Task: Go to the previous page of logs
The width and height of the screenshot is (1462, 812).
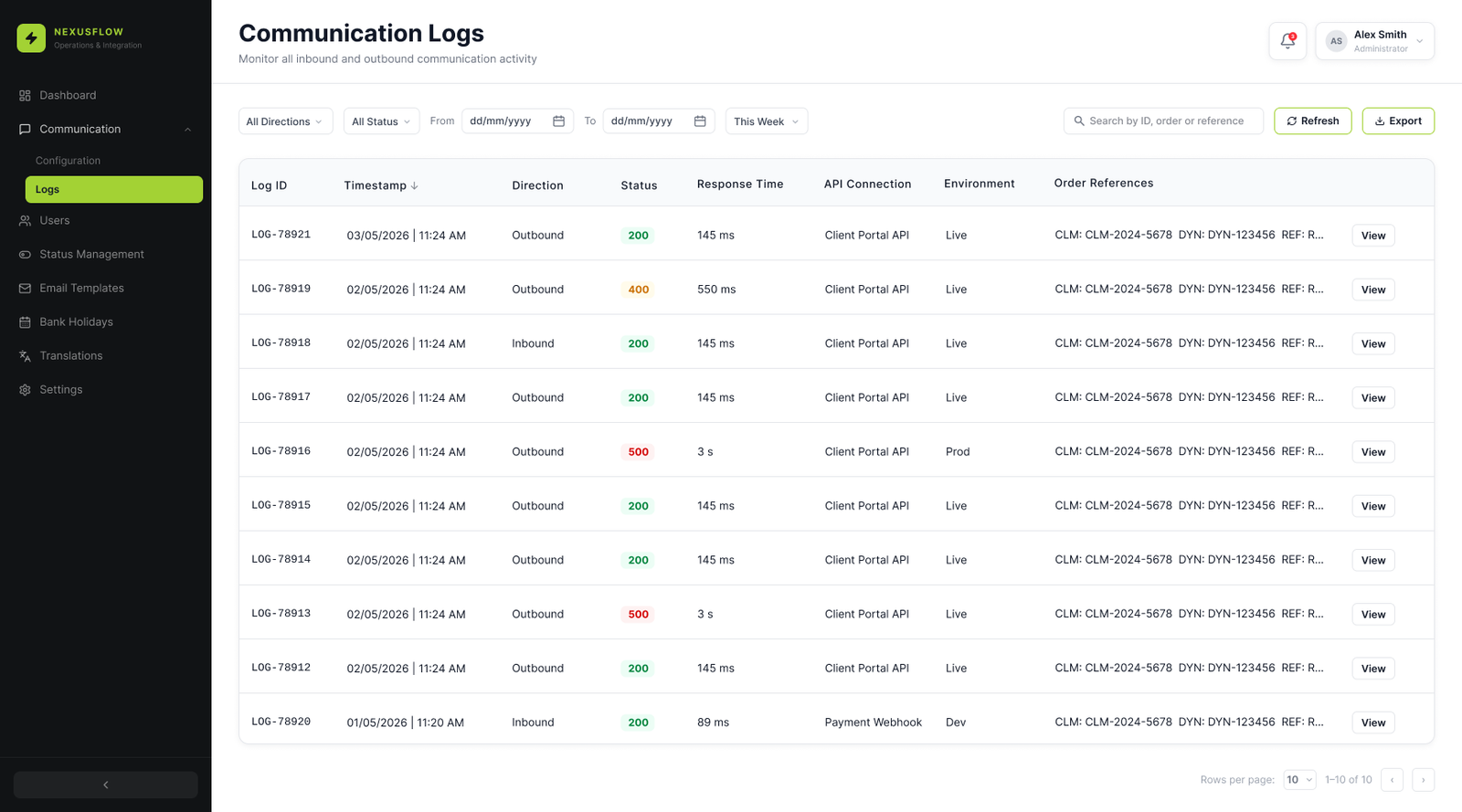Action: pyautogui.click(x=1392, y=779)
